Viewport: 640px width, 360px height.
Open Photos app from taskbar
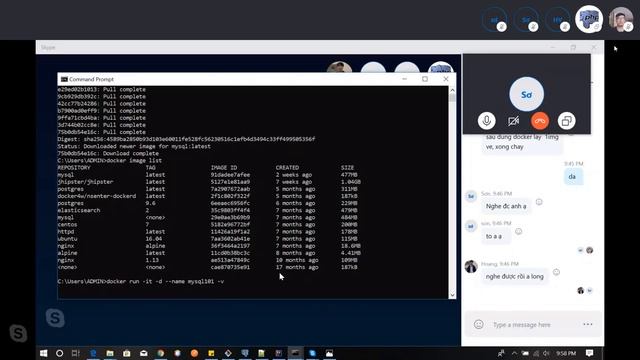[329, 353]
